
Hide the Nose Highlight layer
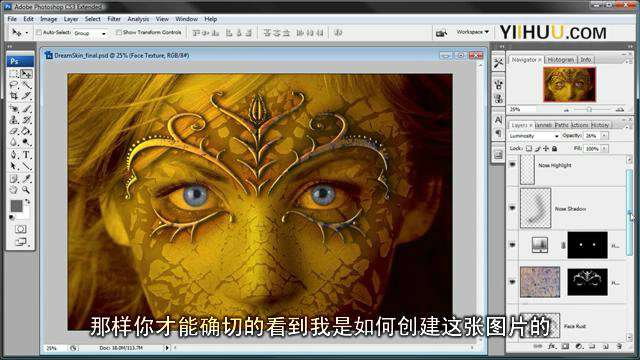pyautogui.click(x=512, y=165)
